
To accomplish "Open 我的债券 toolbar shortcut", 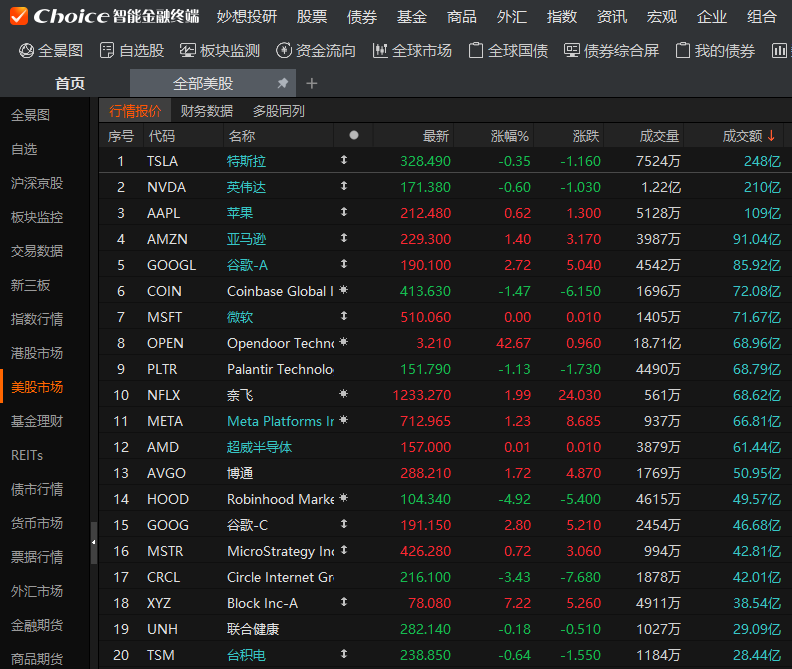I will tap(715, 51).
